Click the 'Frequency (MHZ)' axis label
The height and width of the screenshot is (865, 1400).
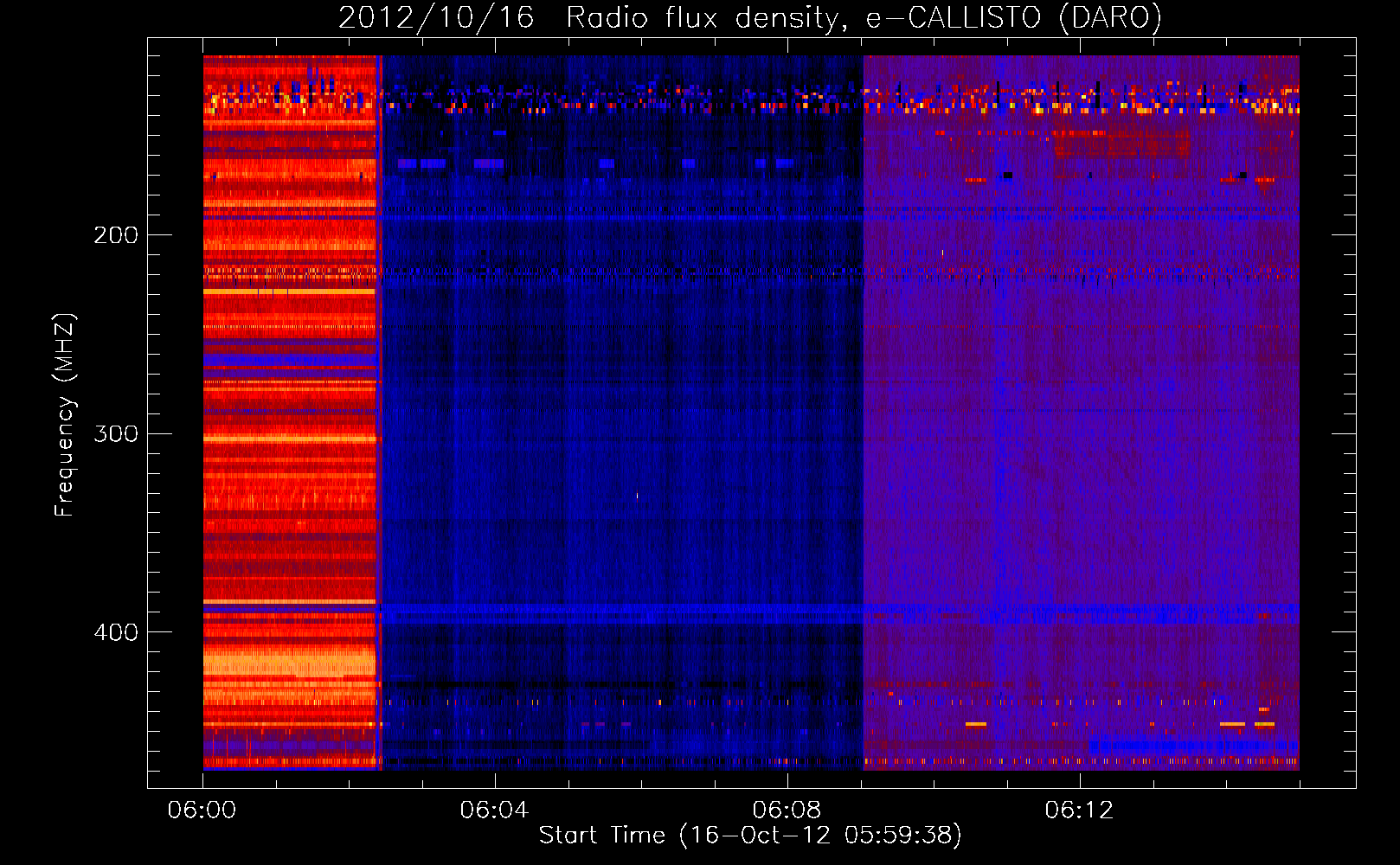65,414
